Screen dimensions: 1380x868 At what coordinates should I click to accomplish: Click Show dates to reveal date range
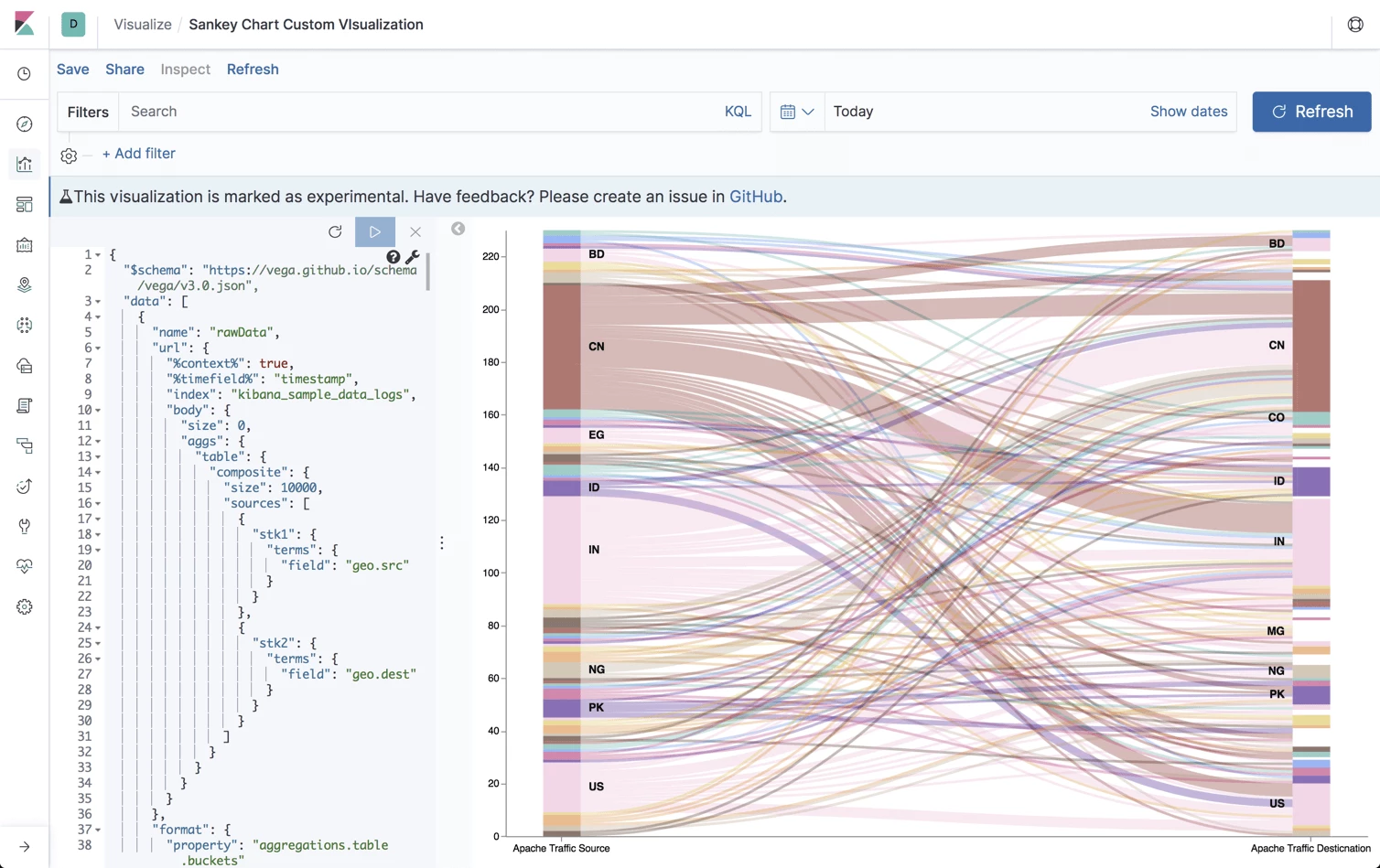1189,111
